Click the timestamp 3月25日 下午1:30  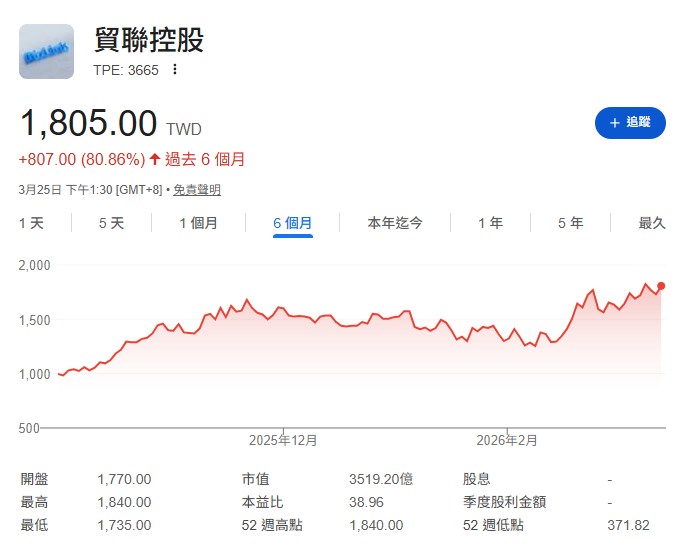66,190
